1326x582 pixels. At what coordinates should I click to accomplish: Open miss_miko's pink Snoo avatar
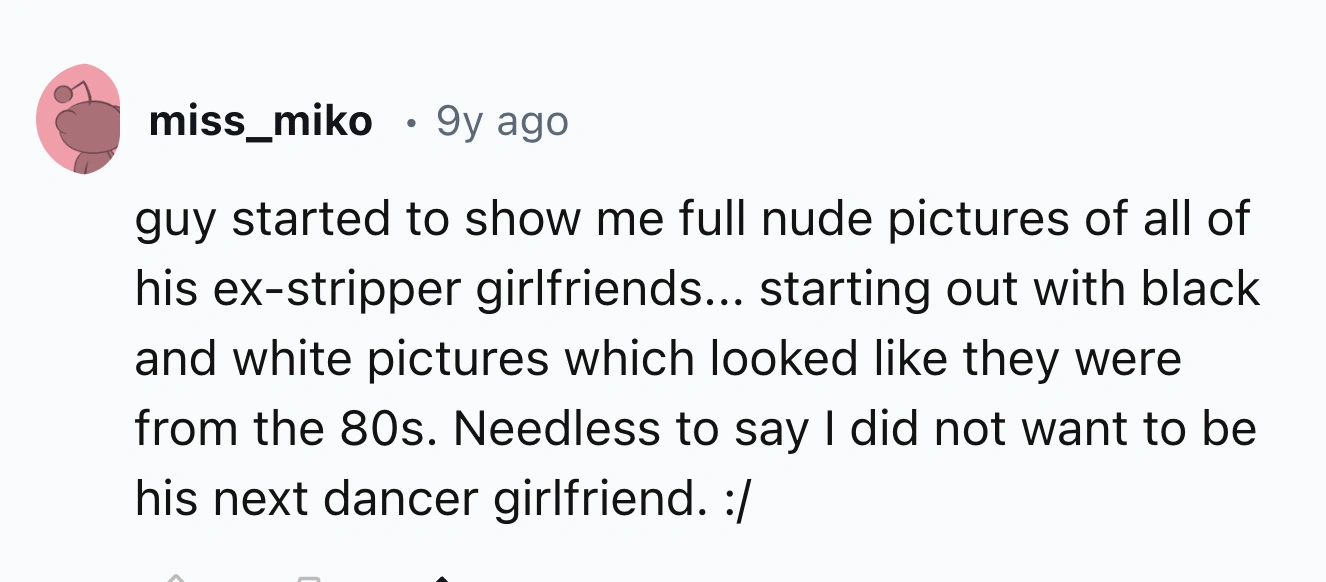coord(78,120)
